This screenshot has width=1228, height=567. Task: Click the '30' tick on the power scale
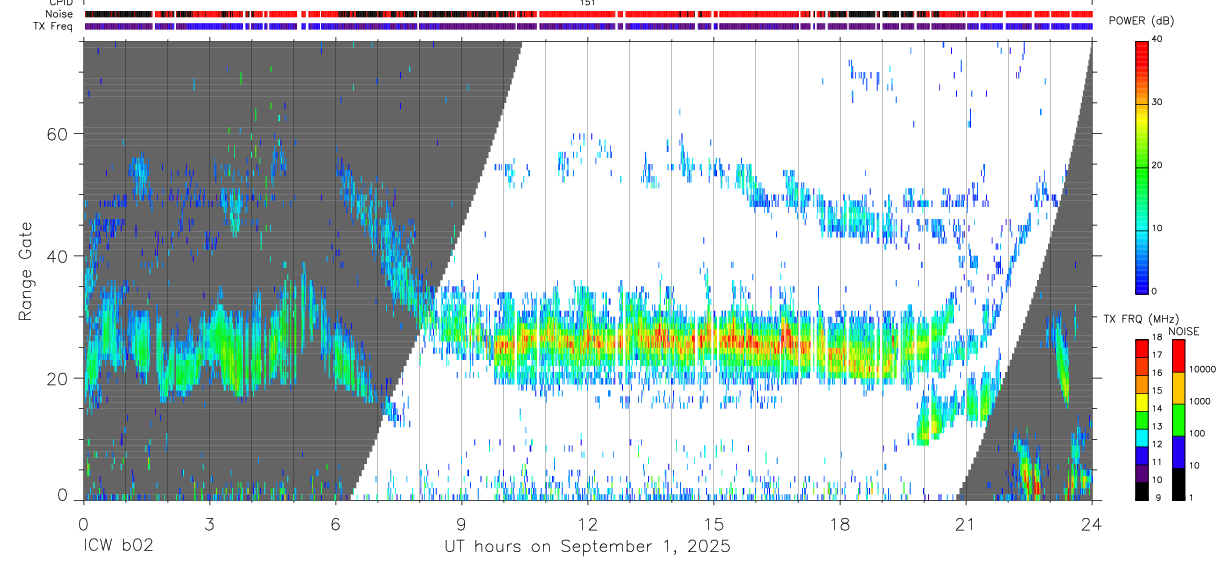pos(1157,103)
